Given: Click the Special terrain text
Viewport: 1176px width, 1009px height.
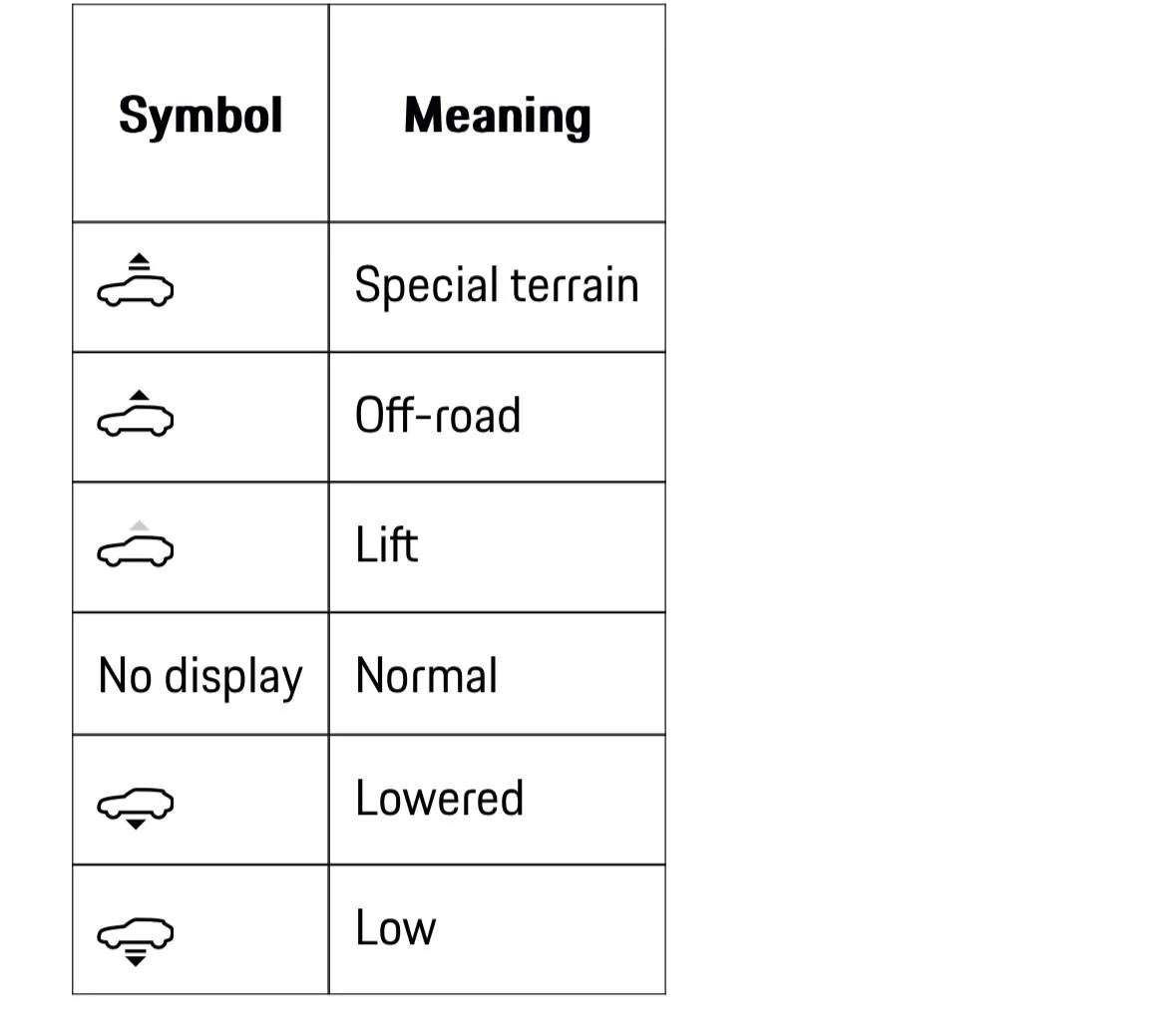Looking at the screenshot, I should (496, 285).
